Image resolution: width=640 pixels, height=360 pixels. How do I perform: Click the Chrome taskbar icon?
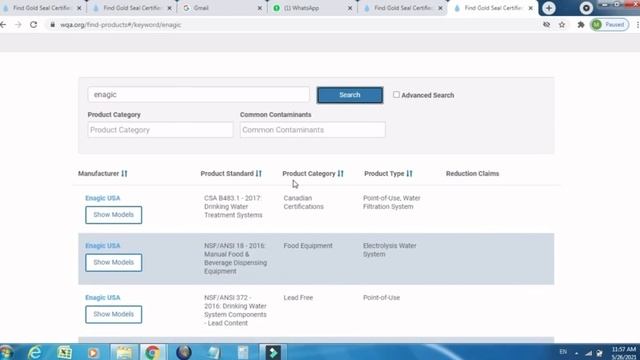point(153,352)
